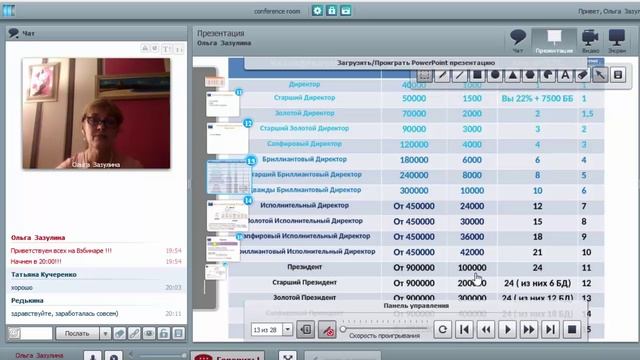Click the rewind previous slide button
This screenshot has height=360, width=640.
[486, 329]
